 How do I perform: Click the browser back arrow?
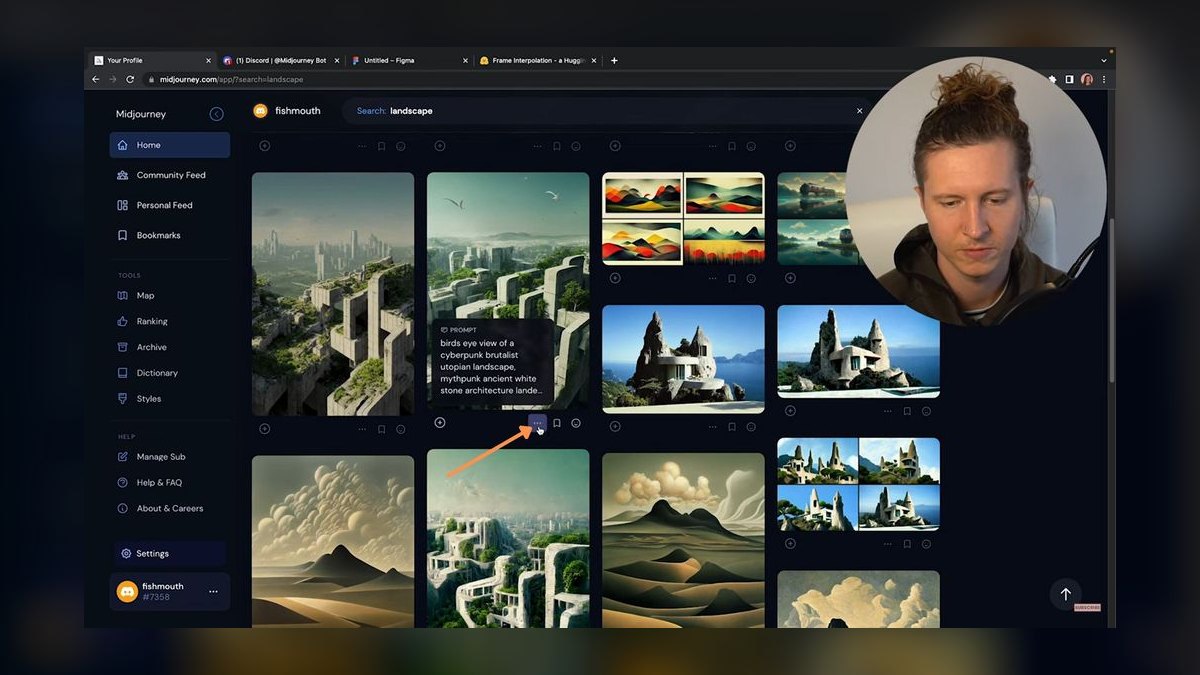tap(95, 79)
